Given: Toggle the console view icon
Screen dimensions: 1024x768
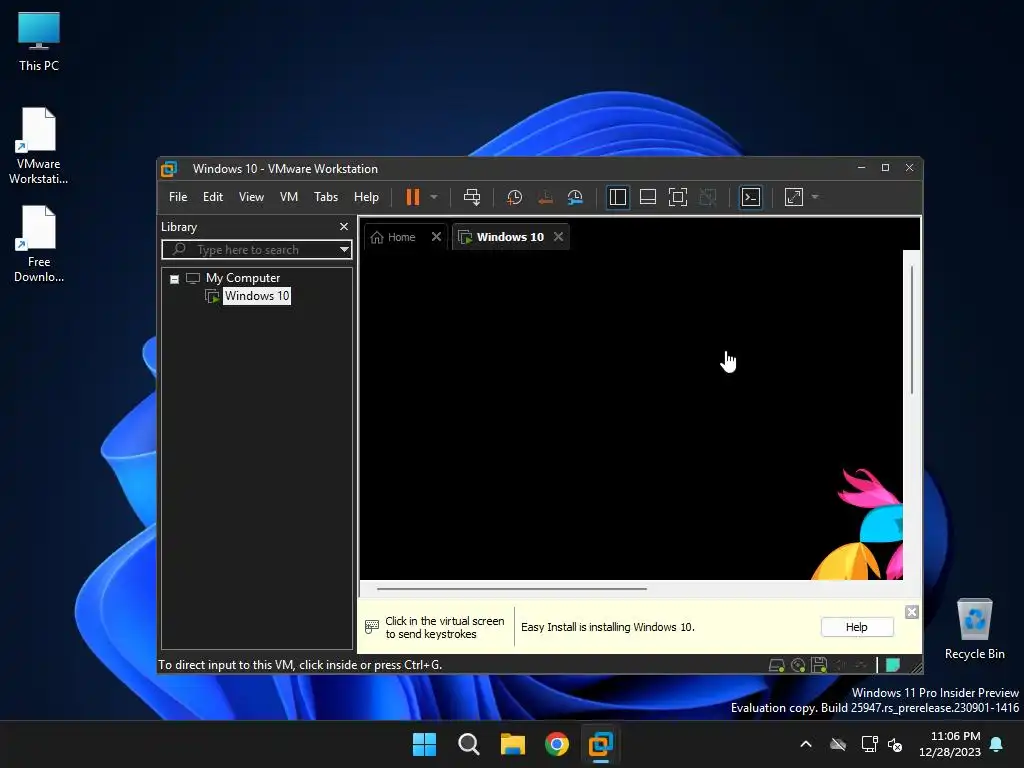Looking at the screenshot, I should (751, 197).
